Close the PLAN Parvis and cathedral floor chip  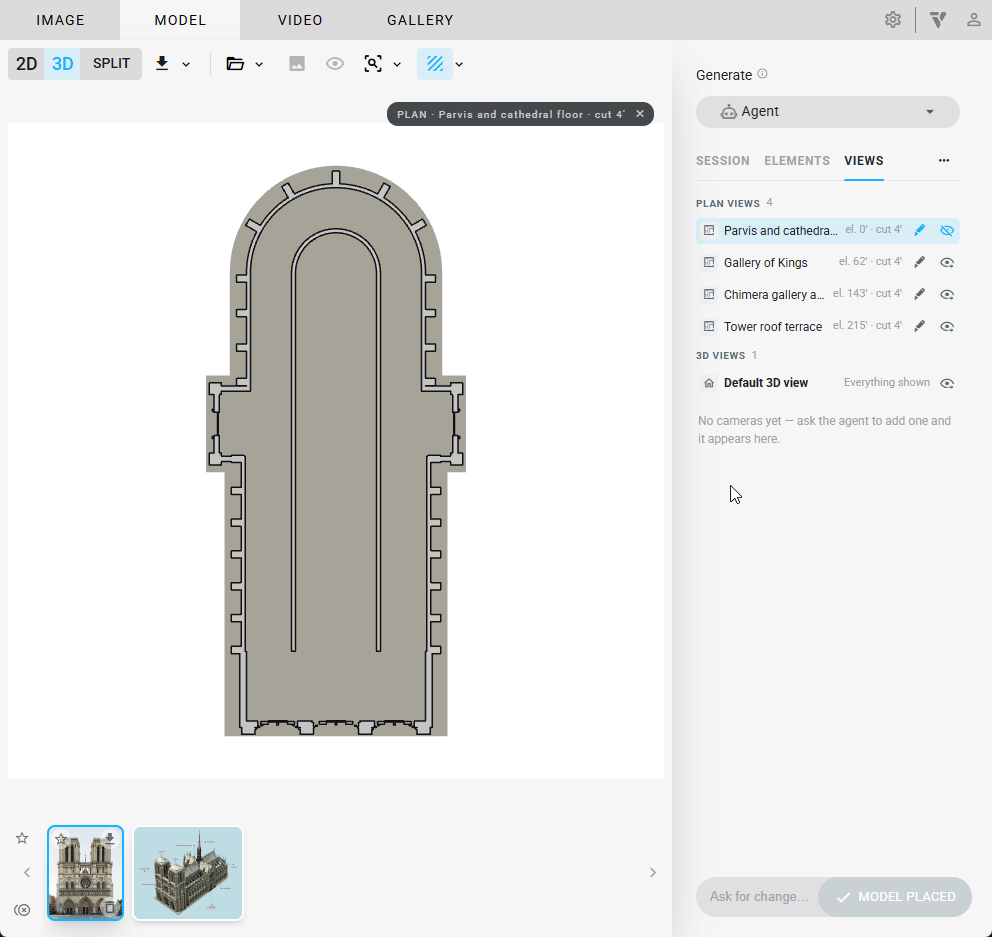[640, 114]
